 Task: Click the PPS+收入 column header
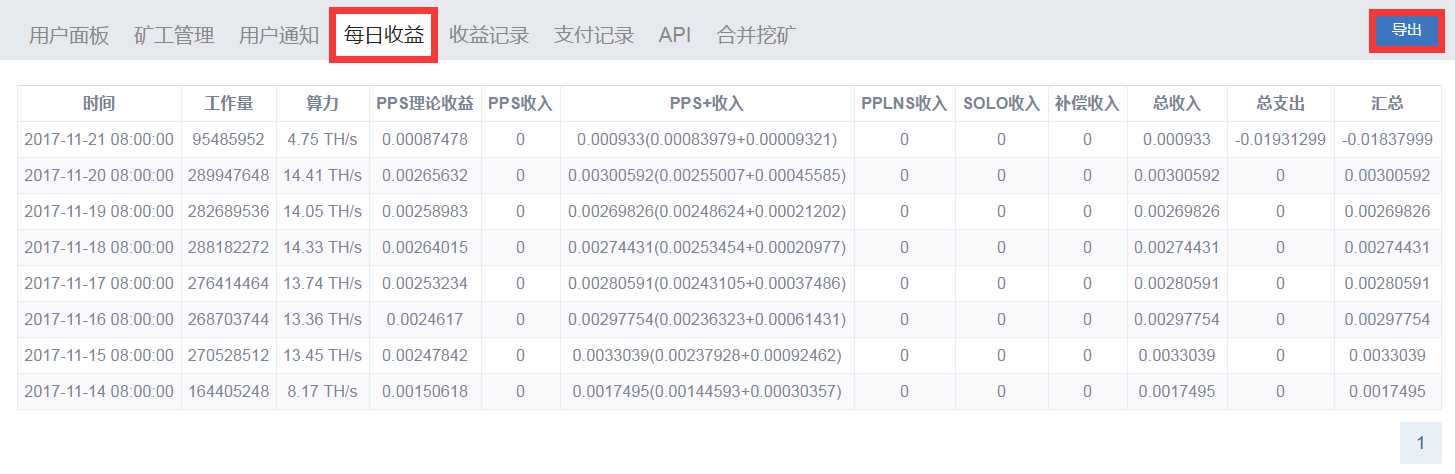pos(707,103)
